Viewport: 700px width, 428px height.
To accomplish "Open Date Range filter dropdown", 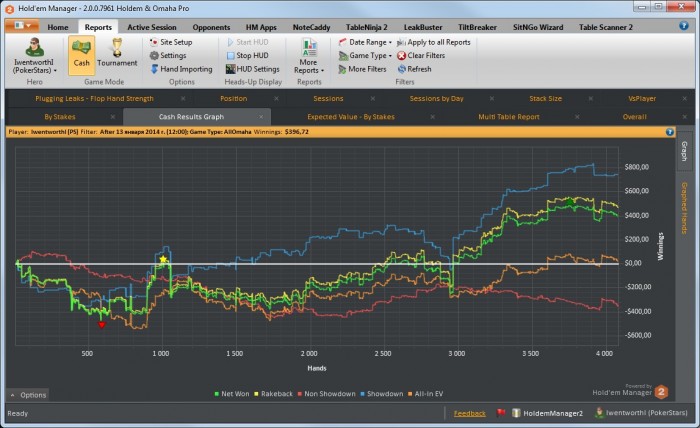I will [x=365, y=42].
